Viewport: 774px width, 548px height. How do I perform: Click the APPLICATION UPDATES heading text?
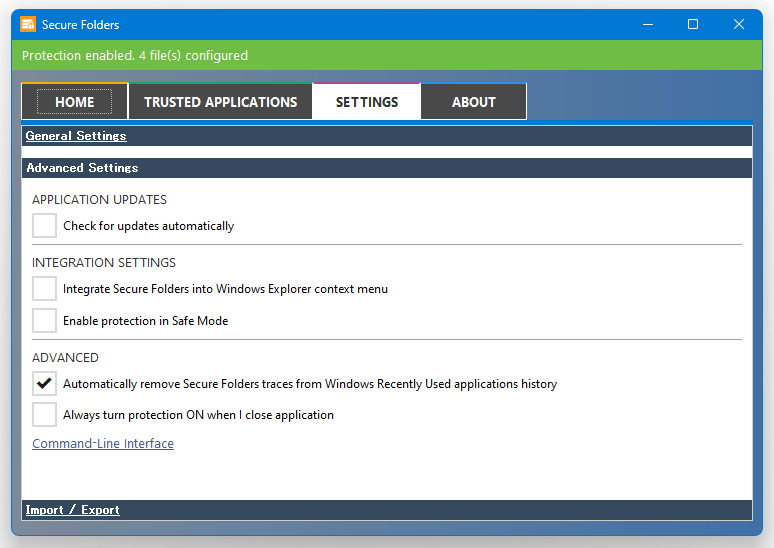click(x=99, y=199)
